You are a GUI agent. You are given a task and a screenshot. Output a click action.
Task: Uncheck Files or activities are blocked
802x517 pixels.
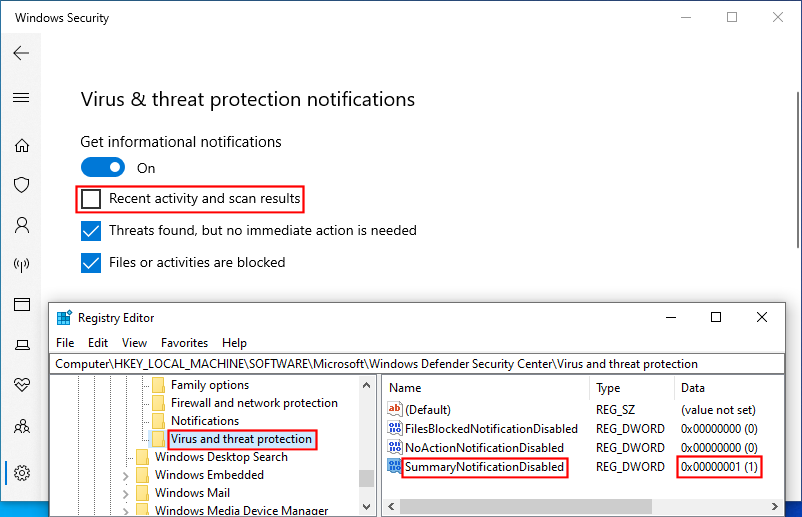click(x=91, y=263)
